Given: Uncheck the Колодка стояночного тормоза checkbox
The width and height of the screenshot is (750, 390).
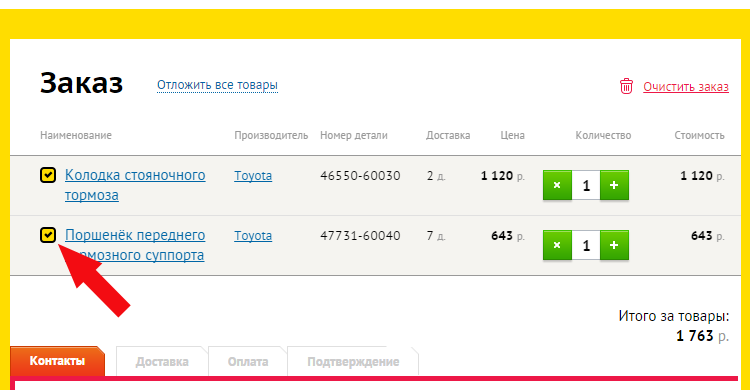Looking at the screenshot, I should [48, 175].
